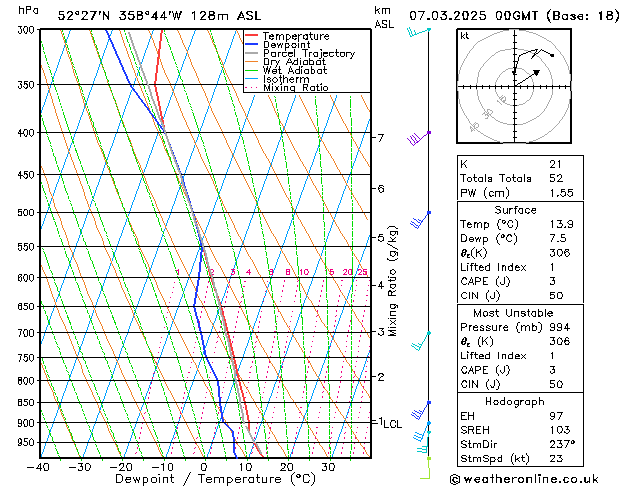Click the "Dewpoint / Temperature (°C)" axis title
This screenshot has width=629, height=486.
click(x=215, y=479)
